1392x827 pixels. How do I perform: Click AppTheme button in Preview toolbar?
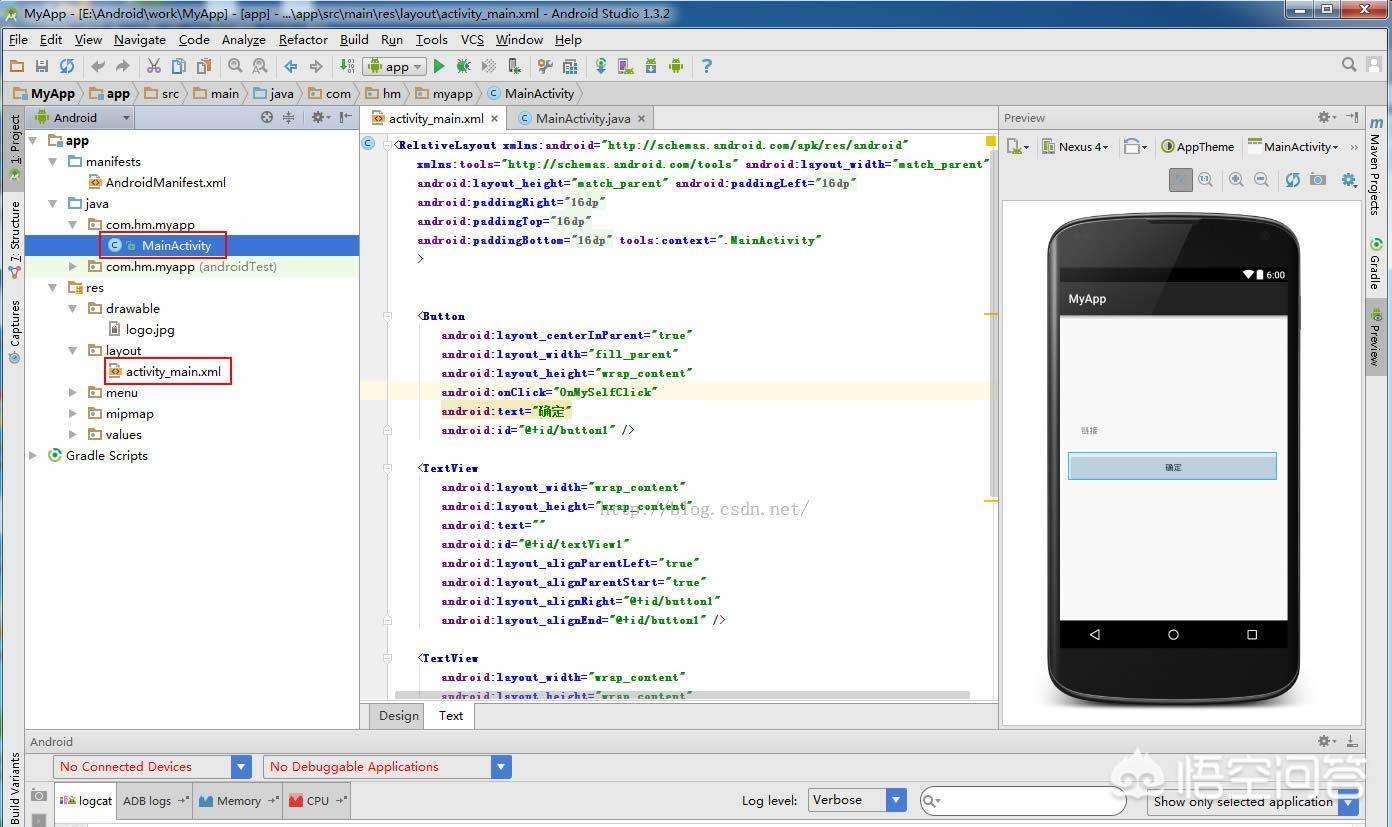coord(1197,146)
